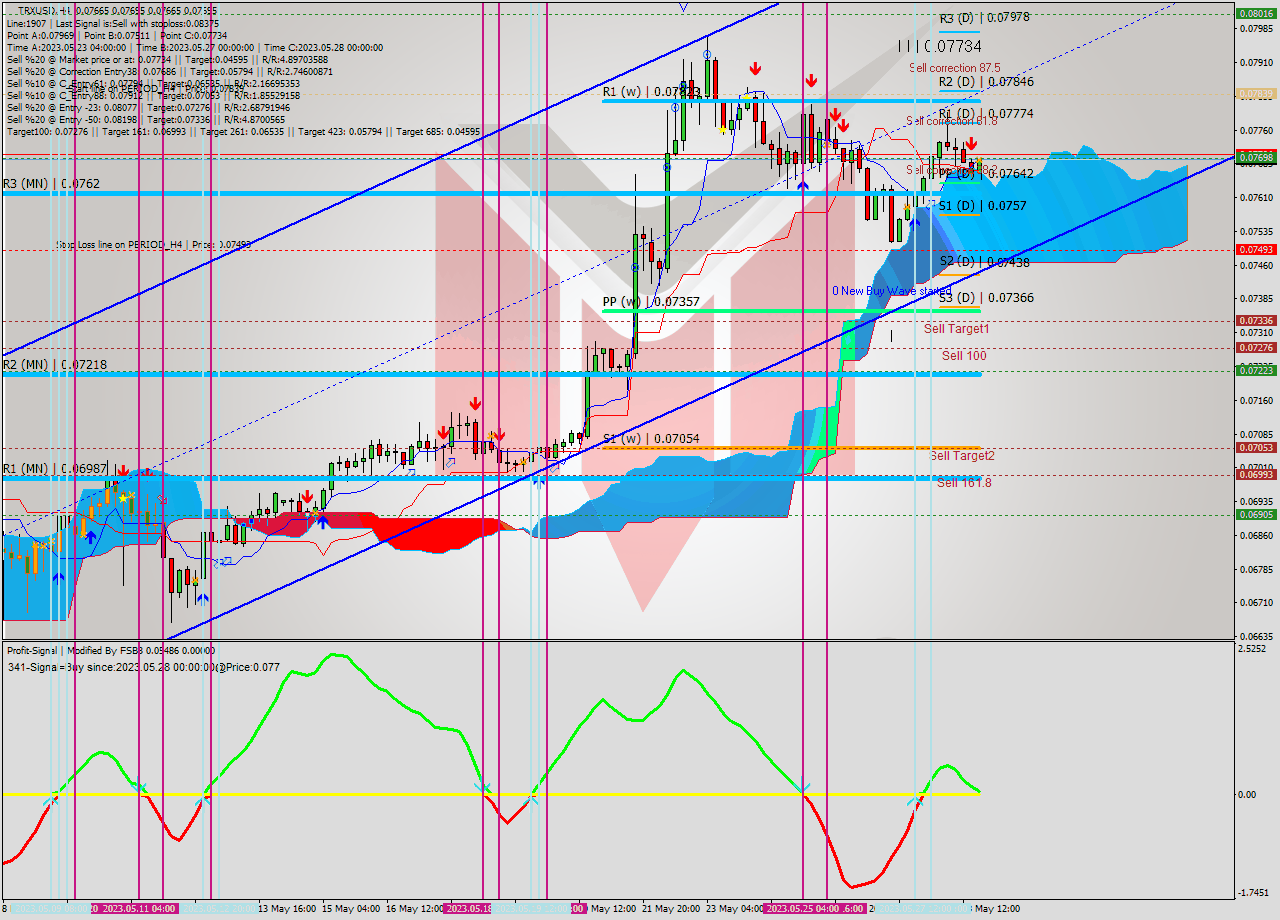Select the Time A Time B Time C line

(x=195, y=47)
